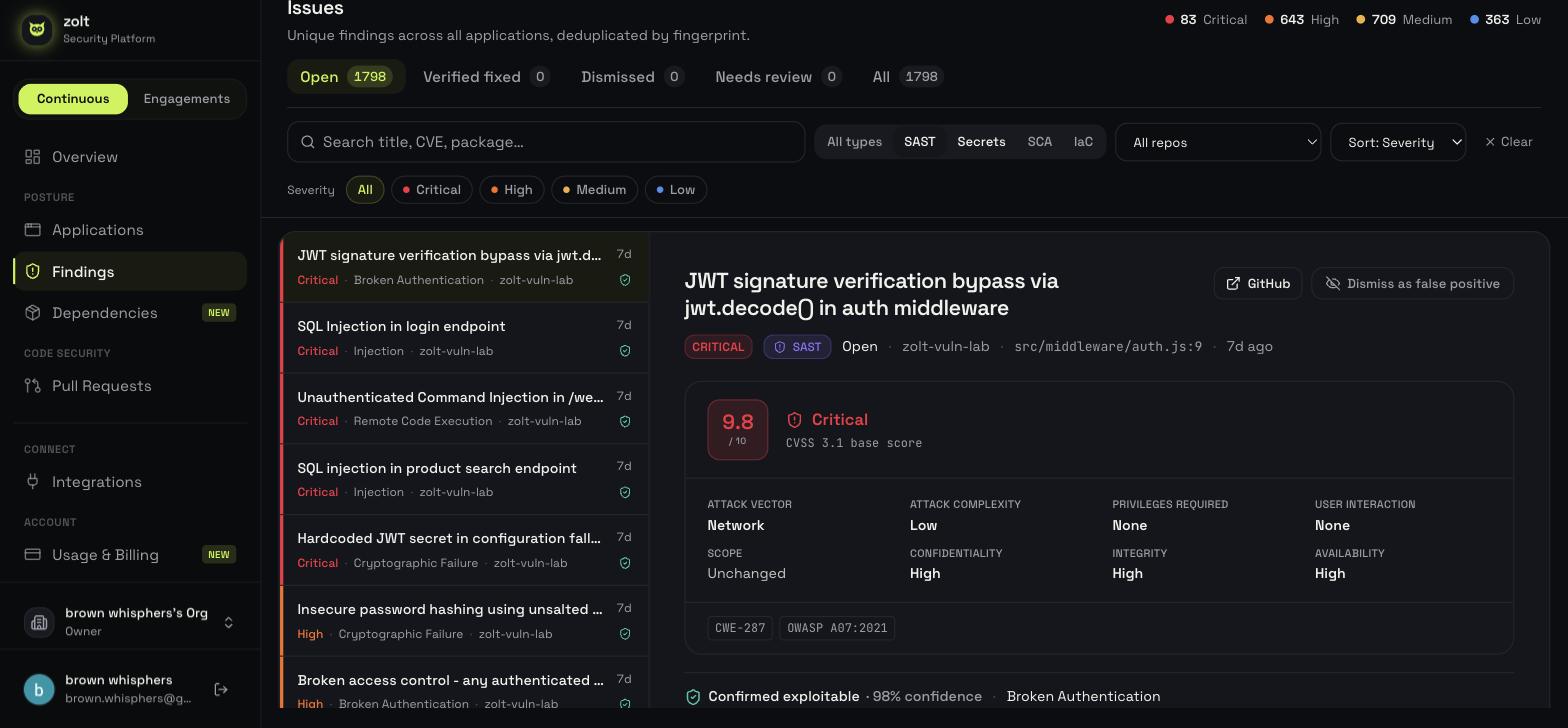
Task: Select the Medium severity filter chip
Action: point(595,190)
